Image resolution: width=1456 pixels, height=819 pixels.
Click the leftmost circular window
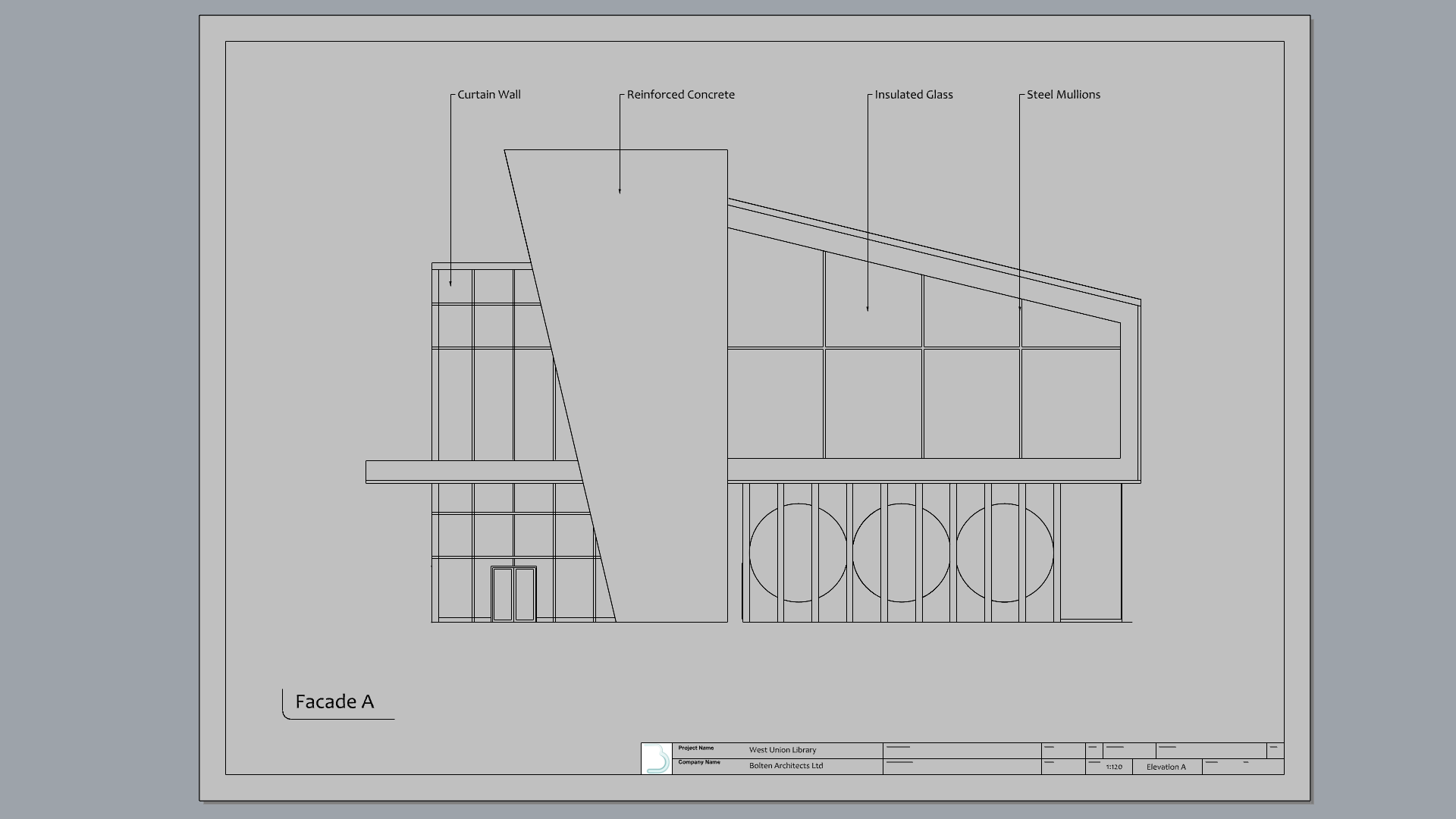(798, 553)
